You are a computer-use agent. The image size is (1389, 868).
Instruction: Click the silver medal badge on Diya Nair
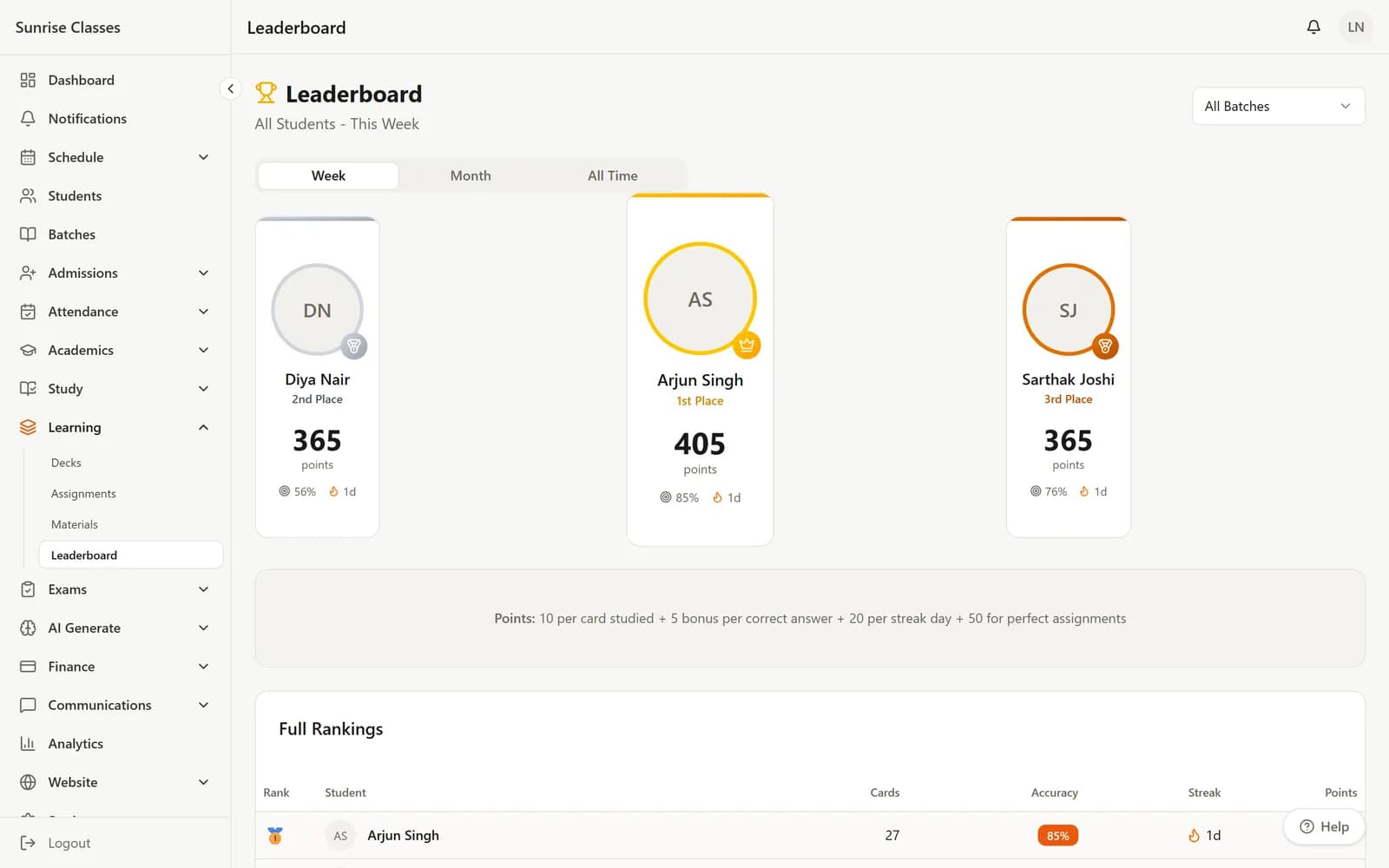point(353,346)
